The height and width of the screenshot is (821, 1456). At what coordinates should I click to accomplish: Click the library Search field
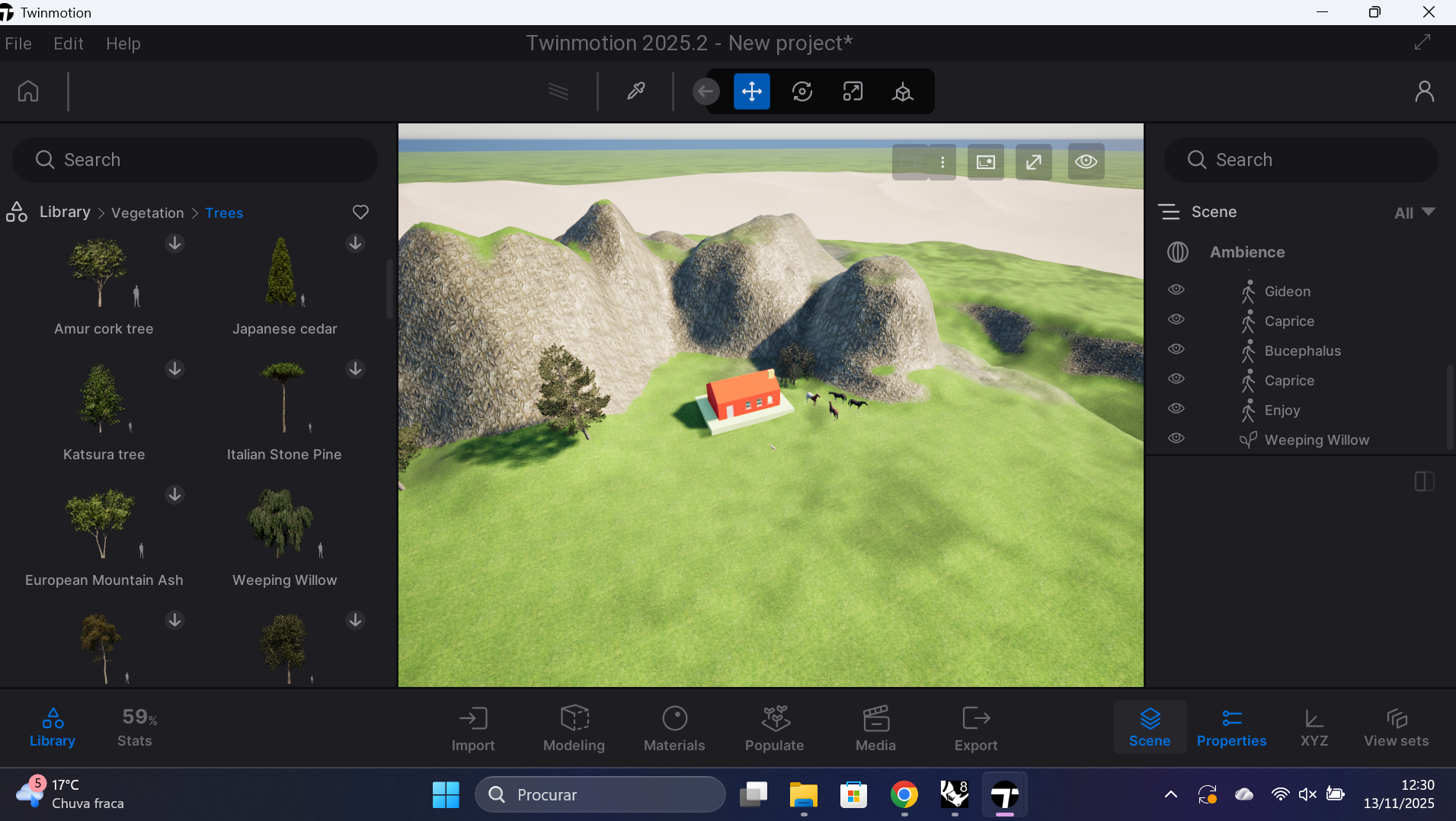(195, 160)
